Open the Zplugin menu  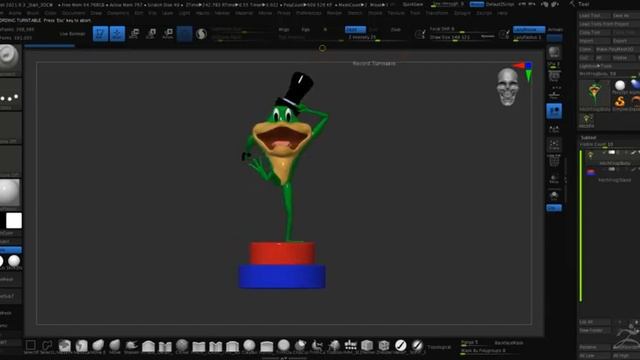coord(462,13)
